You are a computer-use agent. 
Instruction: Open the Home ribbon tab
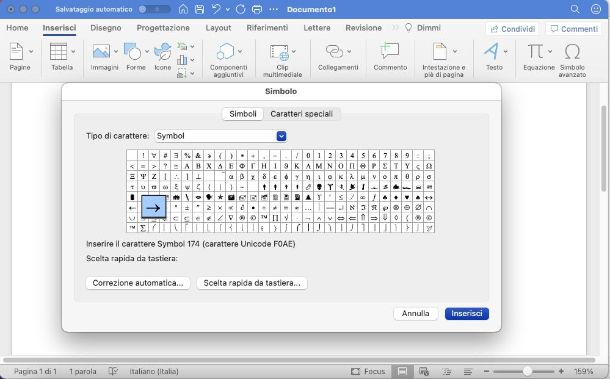click(17, 28)
